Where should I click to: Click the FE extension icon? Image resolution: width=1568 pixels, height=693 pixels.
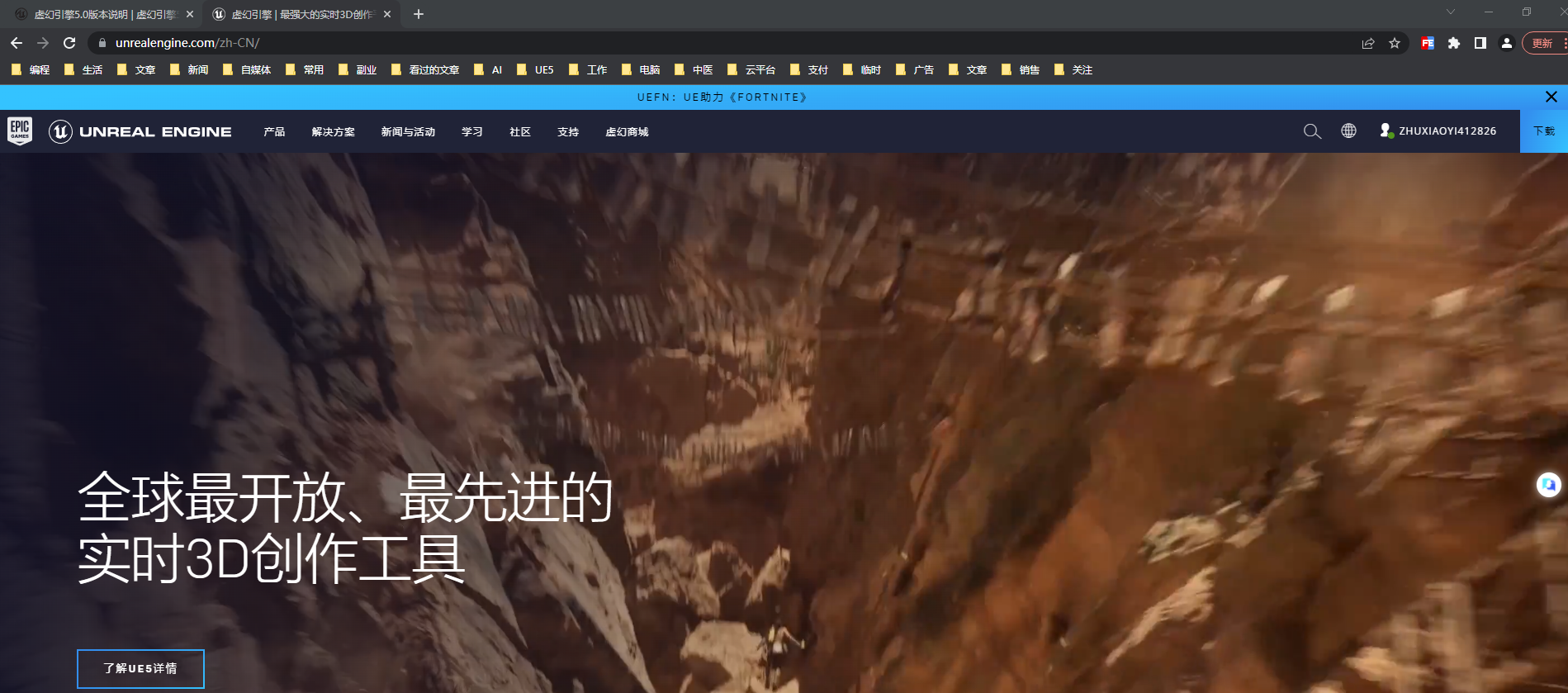pyautogui.click(x=1428, y=43)
